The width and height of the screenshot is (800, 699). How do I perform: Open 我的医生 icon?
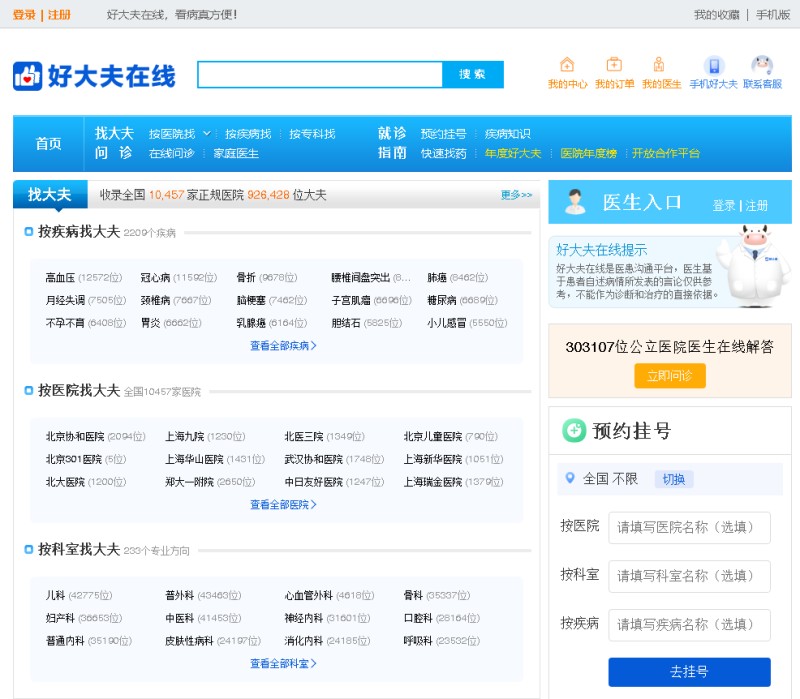(x=659, y=65)
